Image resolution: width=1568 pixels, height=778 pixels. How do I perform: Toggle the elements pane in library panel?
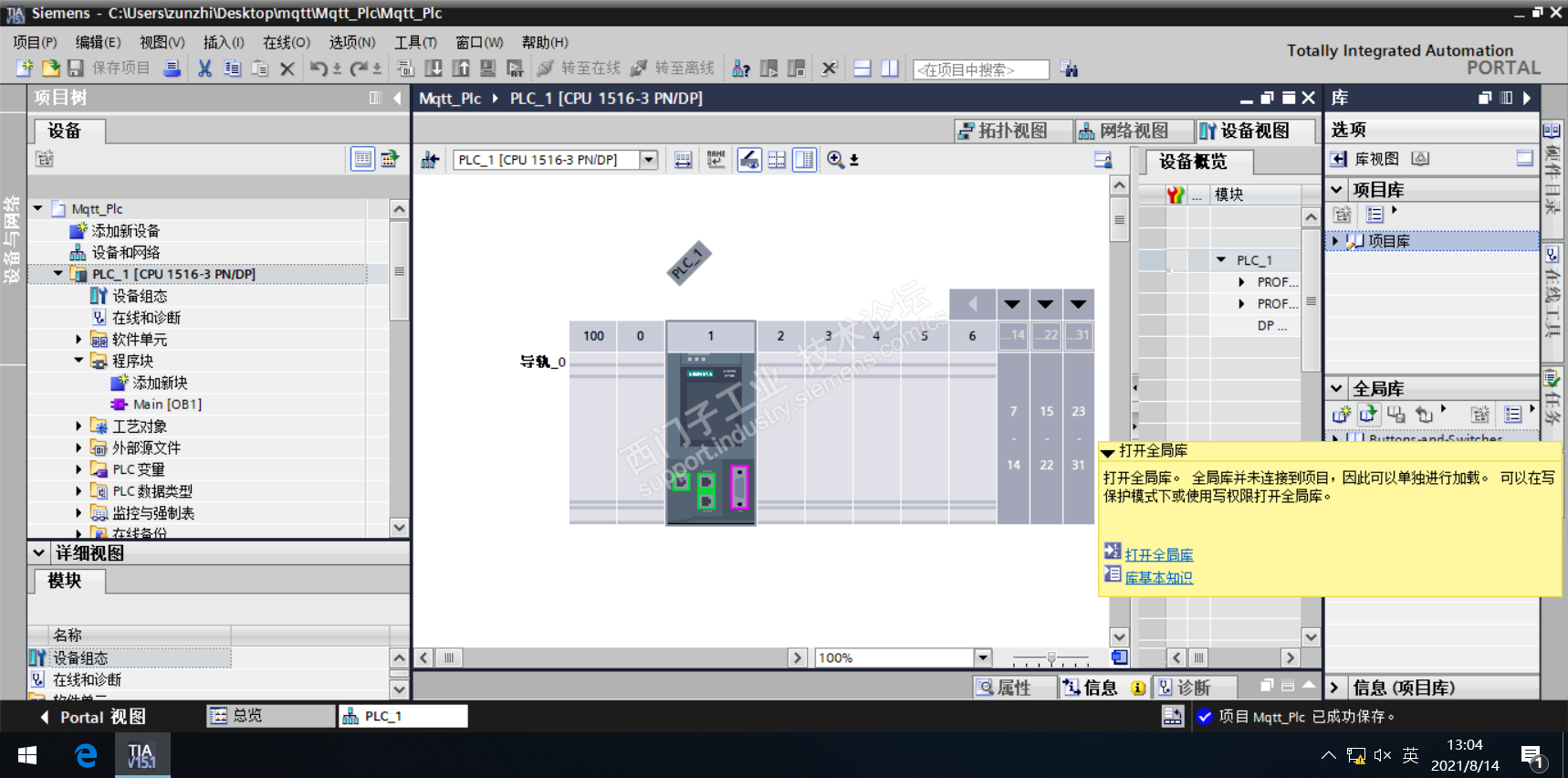click(x=1524, y=159)
